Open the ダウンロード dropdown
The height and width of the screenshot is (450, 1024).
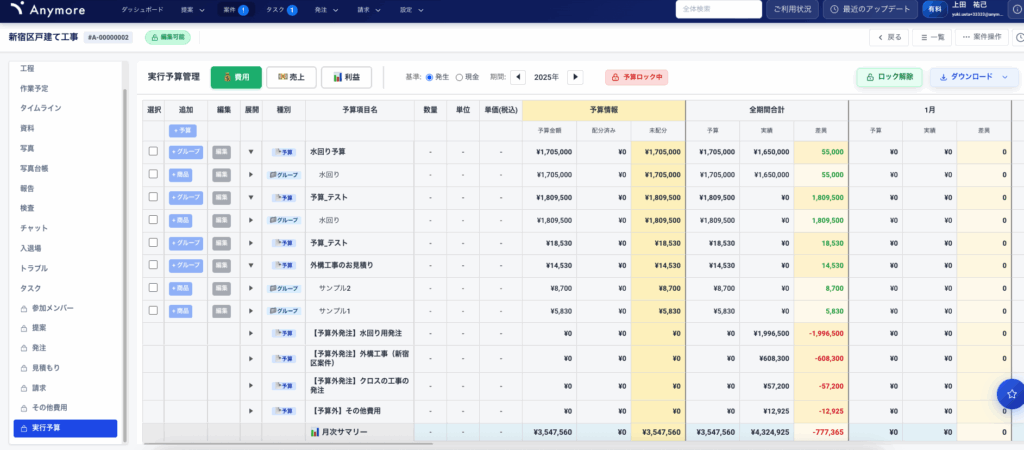tap(974, 77)
